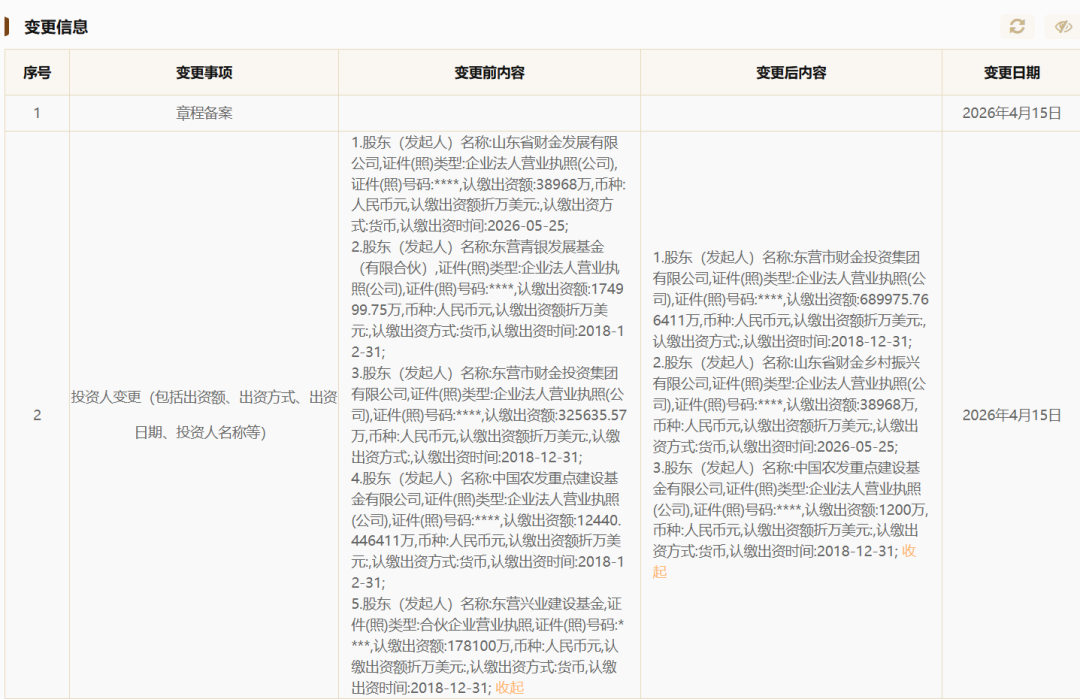Click the 投资人变更 change item cell
The width and height of the screenshot is (1080, 699).
204,415
